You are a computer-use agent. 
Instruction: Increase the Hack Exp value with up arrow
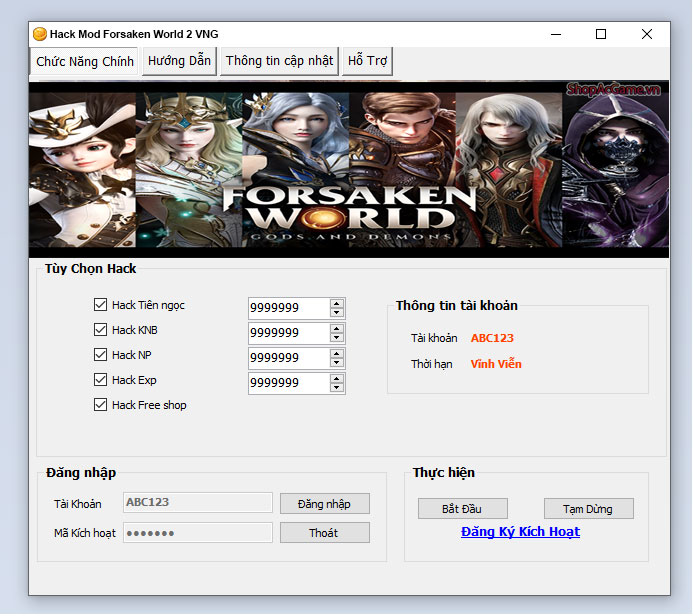(337, 379)
